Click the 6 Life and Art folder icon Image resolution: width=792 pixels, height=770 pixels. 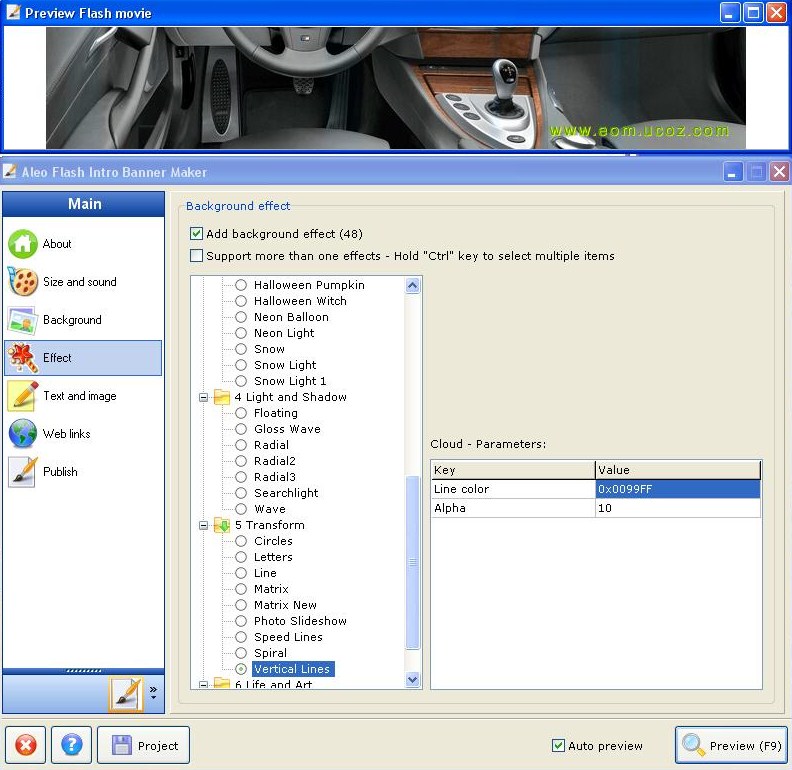(x=222, y=683)
